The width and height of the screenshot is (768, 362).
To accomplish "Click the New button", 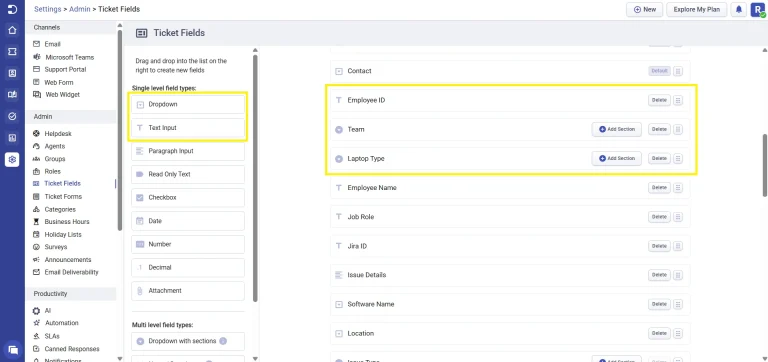I will pos(645,9).
